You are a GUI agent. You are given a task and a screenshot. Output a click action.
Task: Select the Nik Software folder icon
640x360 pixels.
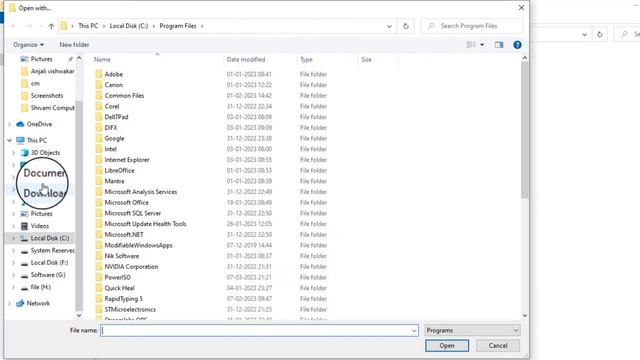(x=99, y=256)
